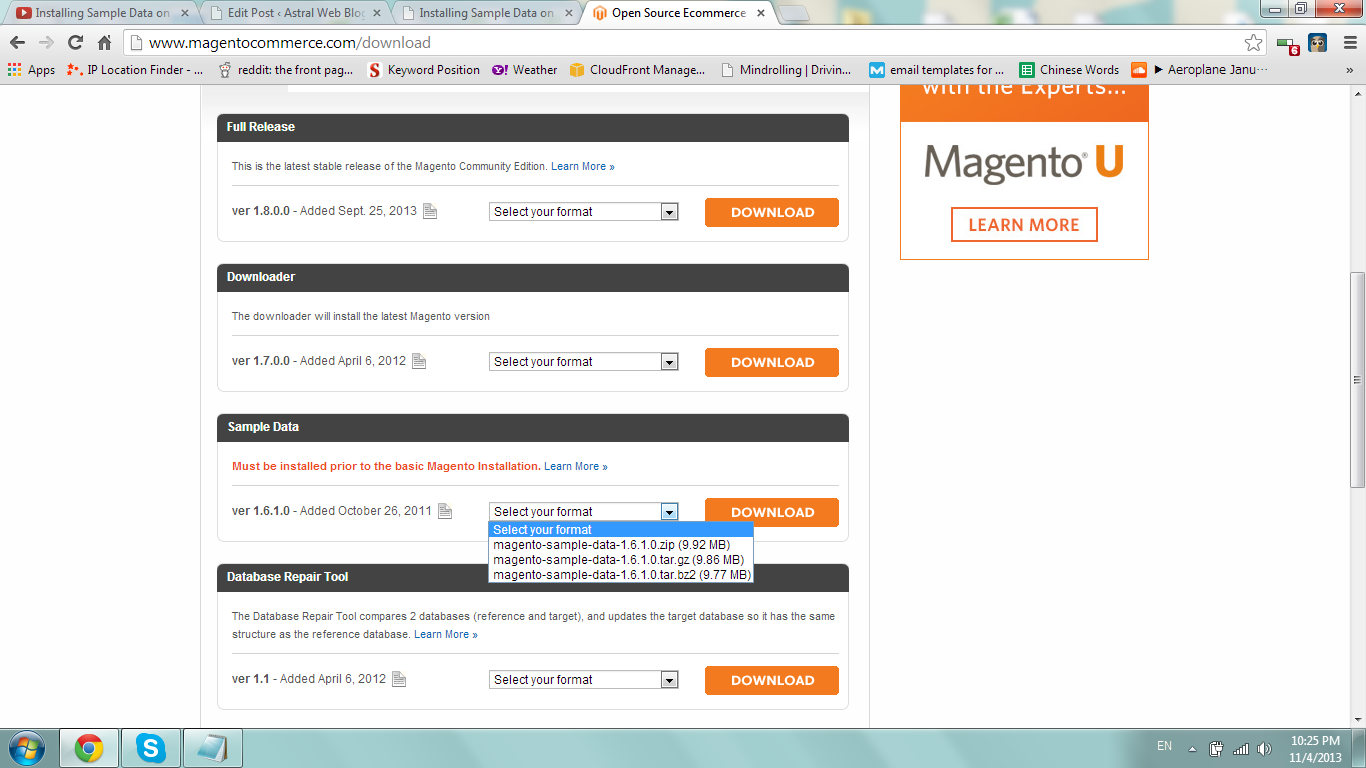
Task: Click the red-badged extension icon
Action: pos(1287,44)
